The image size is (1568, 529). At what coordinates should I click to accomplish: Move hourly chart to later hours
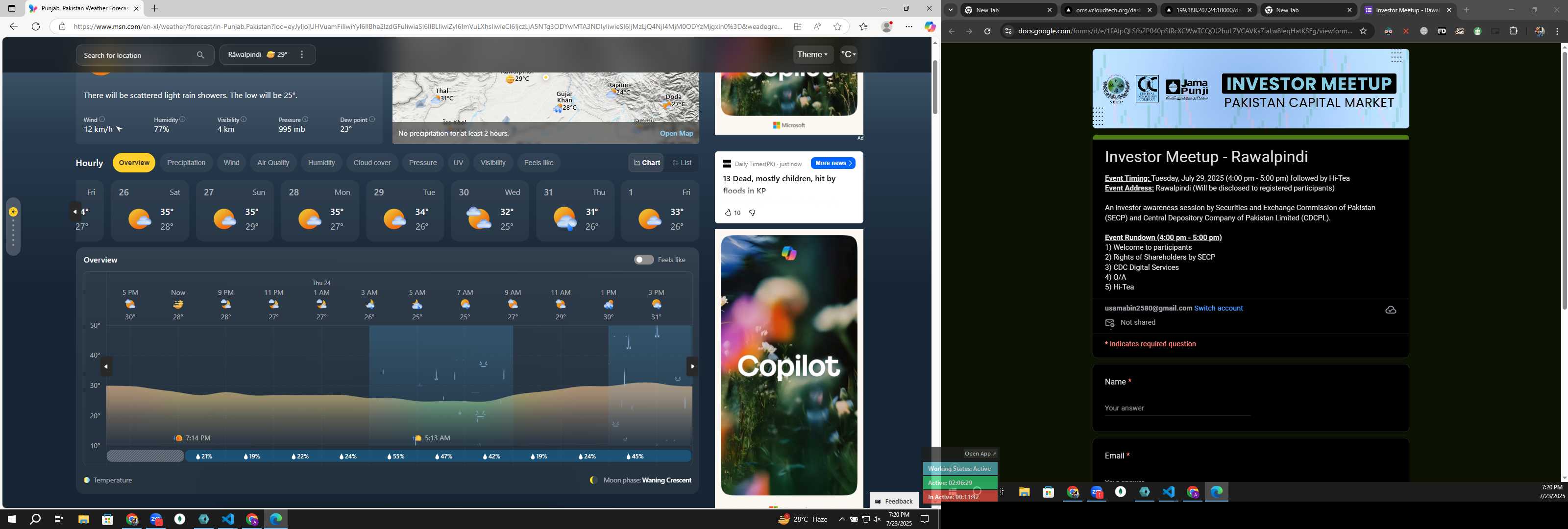click(x=692, y=366)
